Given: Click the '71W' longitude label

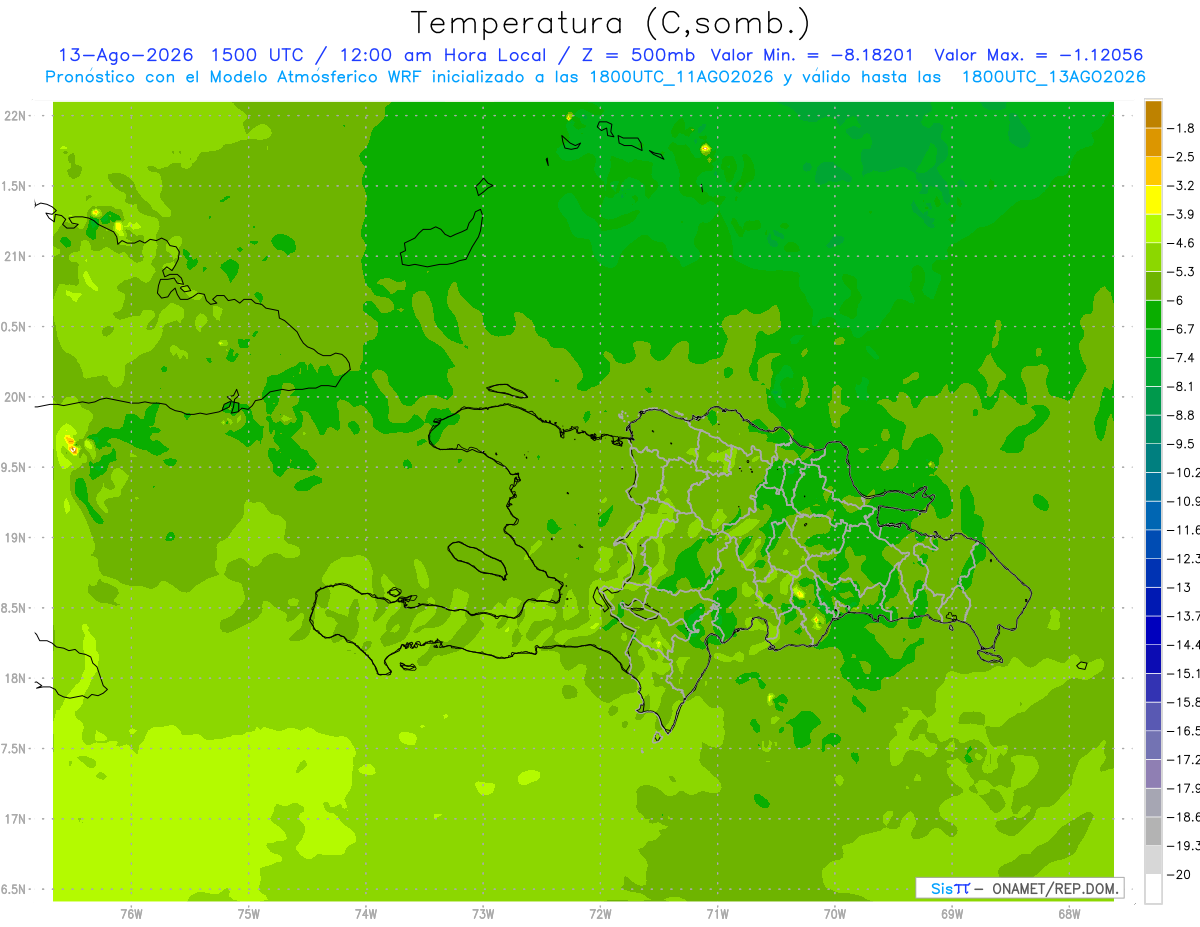Looking at the screenshot, I should coord(717,914).
